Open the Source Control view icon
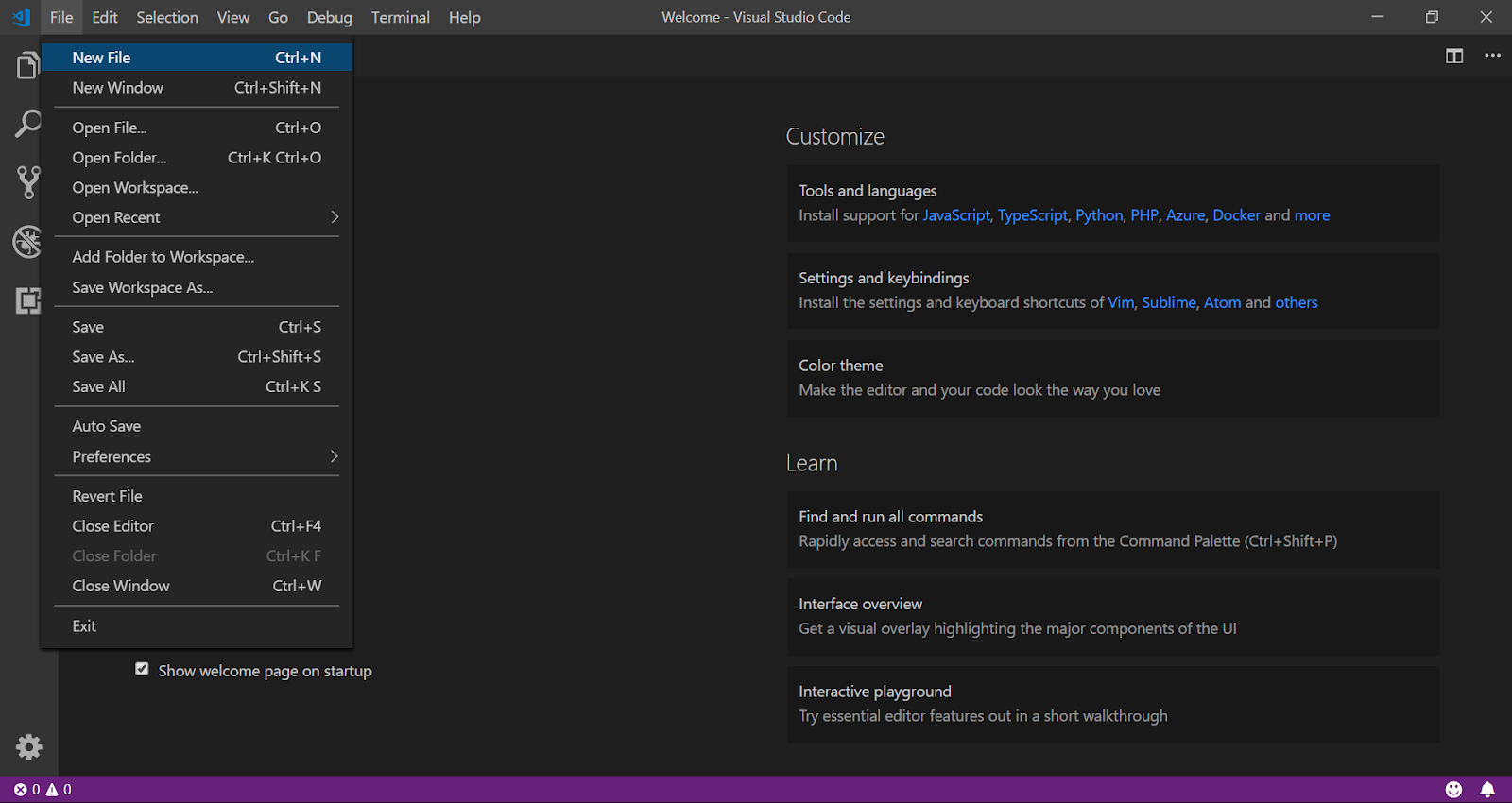The height and width of the screenshot is (803, 1512). pyautogui.click(x=28, y=182)
